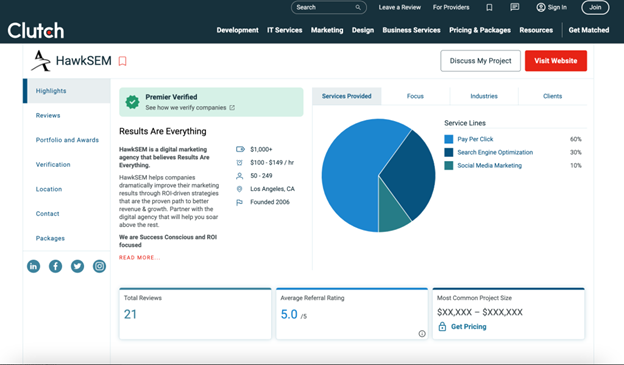Viewport: 624px width, 365px height.
Task: Open HawkSEM LinkedIn profile icon
Action: 33,266
